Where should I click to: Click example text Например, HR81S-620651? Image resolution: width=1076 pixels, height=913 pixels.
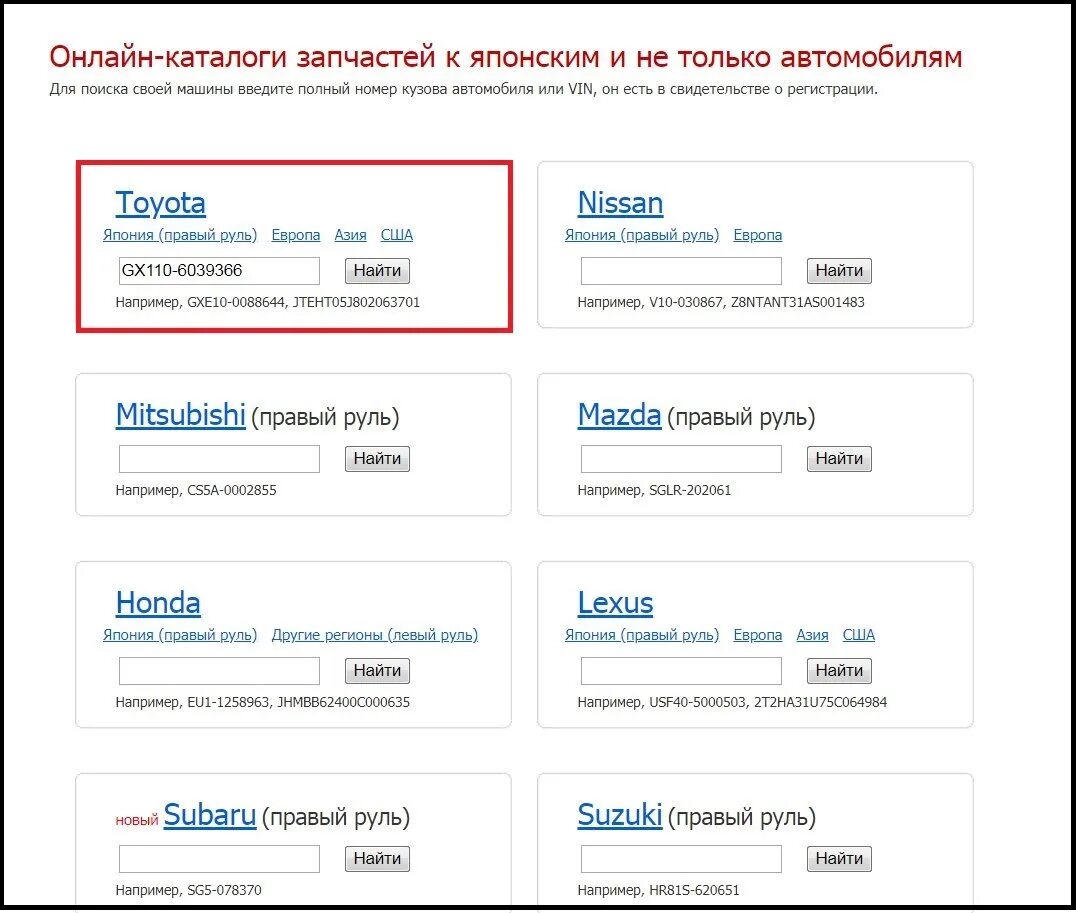(x=658, y=890)
